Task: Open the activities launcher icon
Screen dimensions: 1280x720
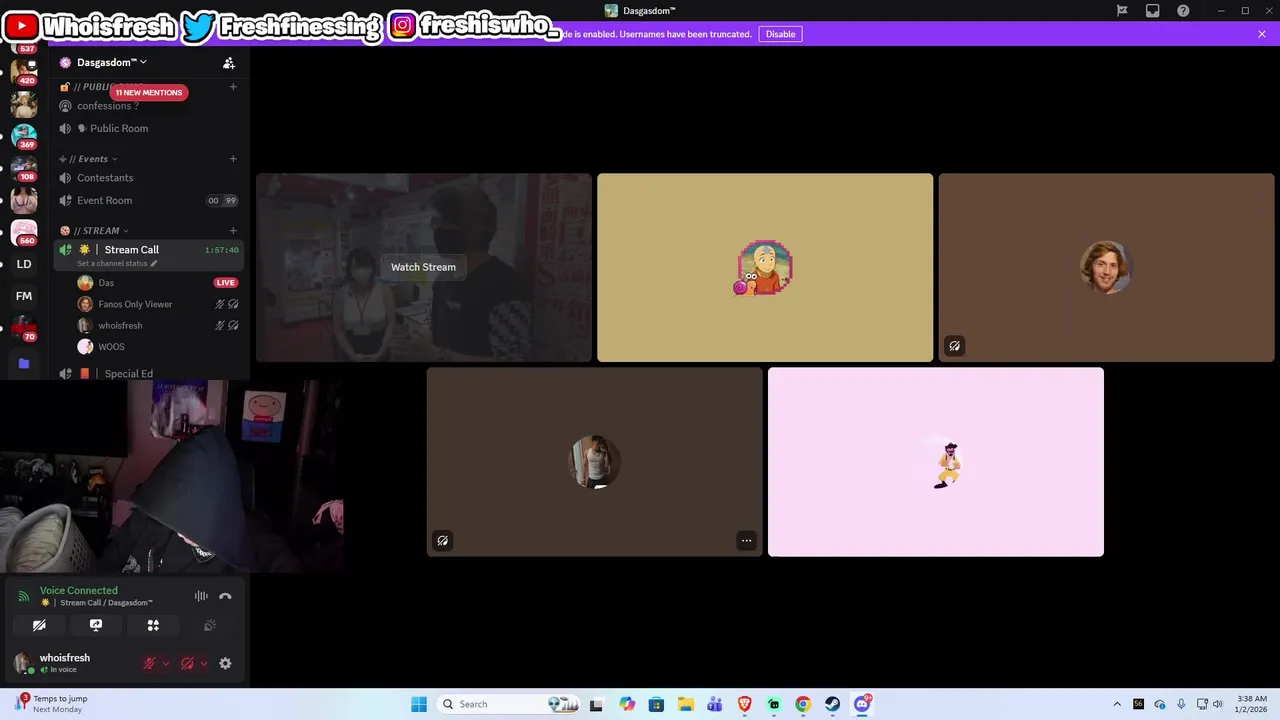Action: pos(153,625)
